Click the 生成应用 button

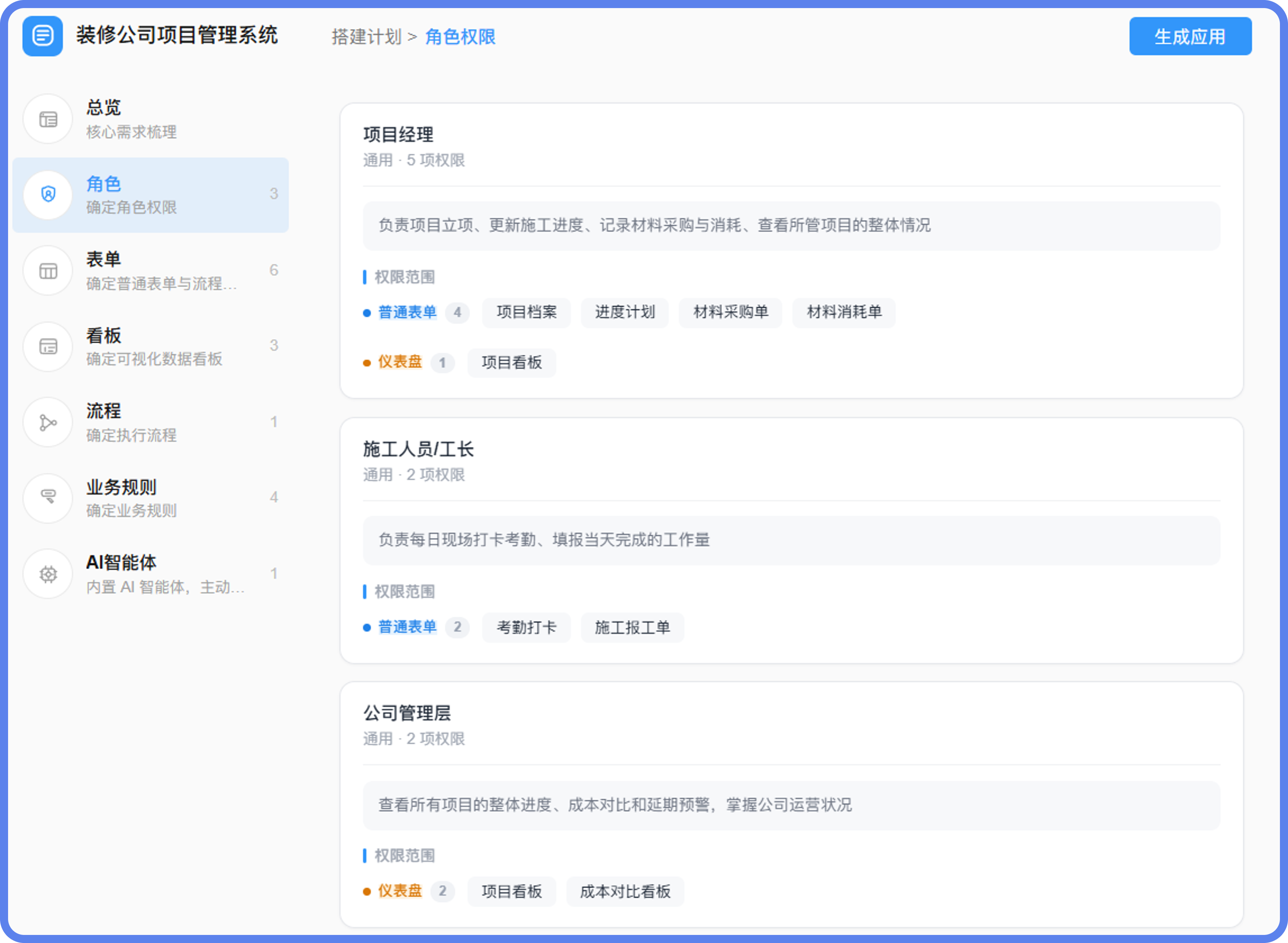point(1190,37)
